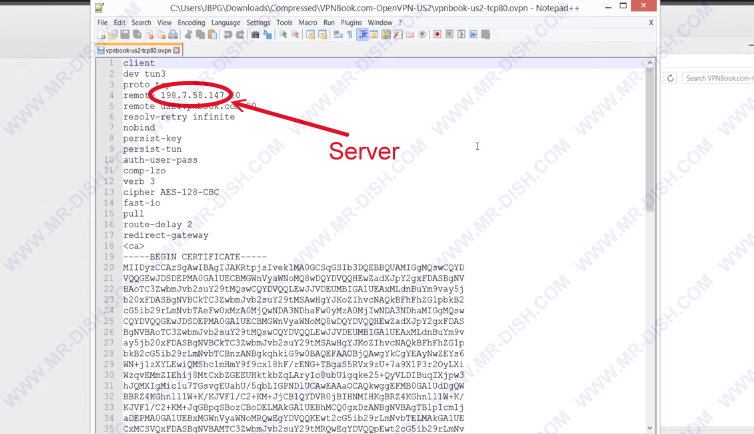
Task: Click the Search VPNBook.com field in the background window
Action: point(717,78)
